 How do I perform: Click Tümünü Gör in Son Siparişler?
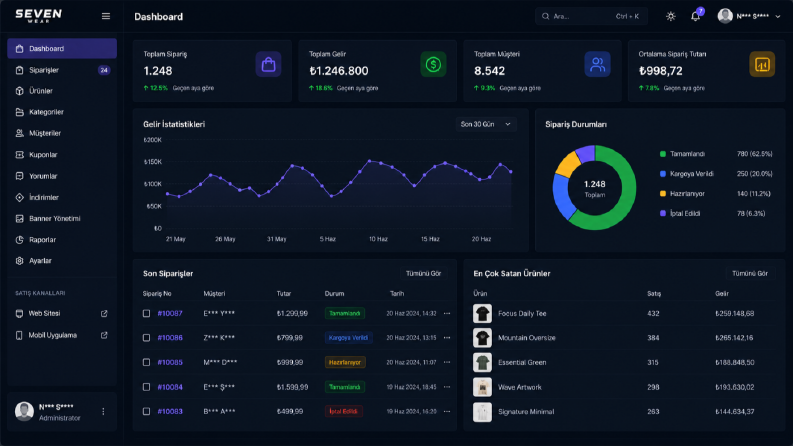[423, 274]
